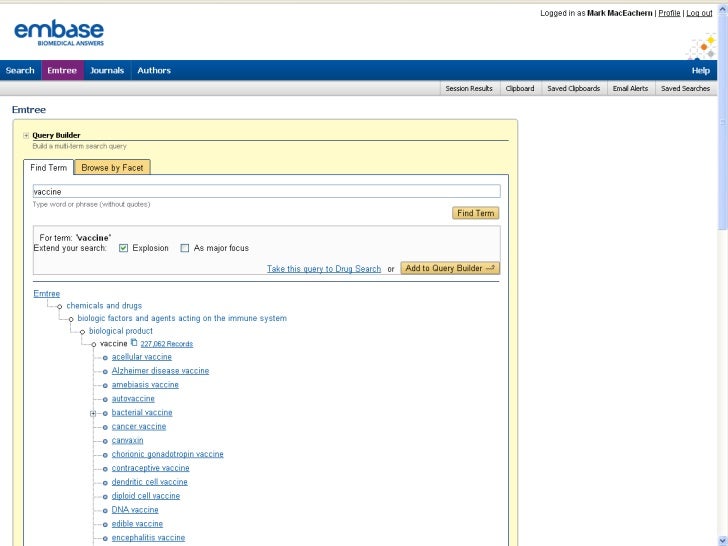728x546 pixels.
Task: Open bacterial vaccine term
Action: (142, 412)
